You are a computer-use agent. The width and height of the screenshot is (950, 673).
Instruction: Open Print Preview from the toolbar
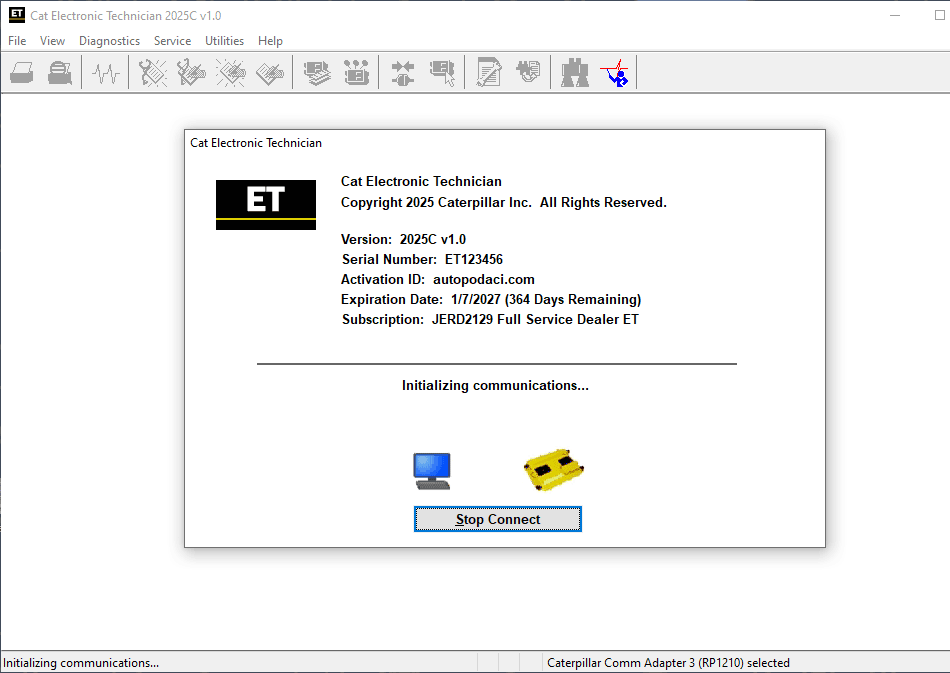click(x=61, y=73)
